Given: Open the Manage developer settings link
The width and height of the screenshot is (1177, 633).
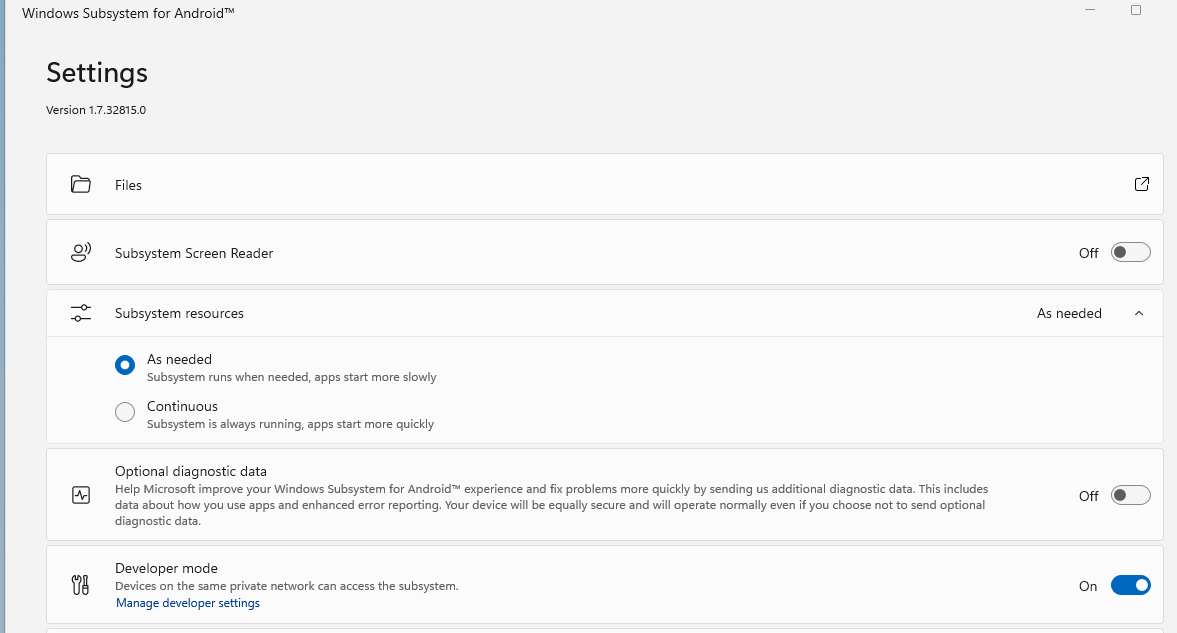Looking at the screenshot, I should point(188,603).
